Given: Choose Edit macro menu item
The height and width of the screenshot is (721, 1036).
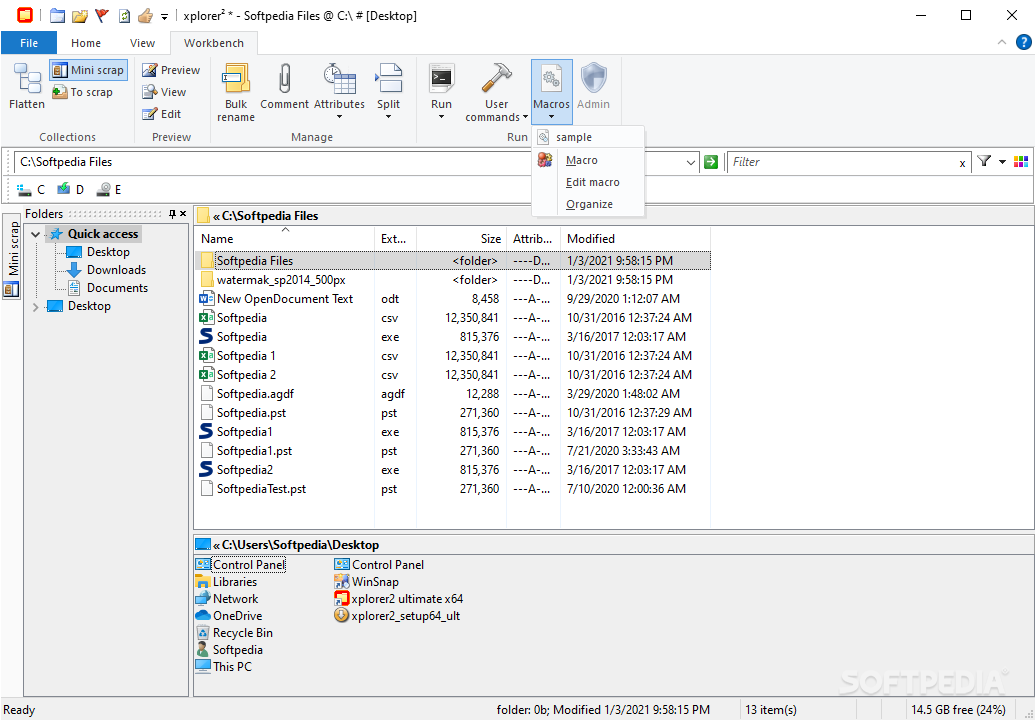Looking at the screenshot, I should click(x=588, y=182).
